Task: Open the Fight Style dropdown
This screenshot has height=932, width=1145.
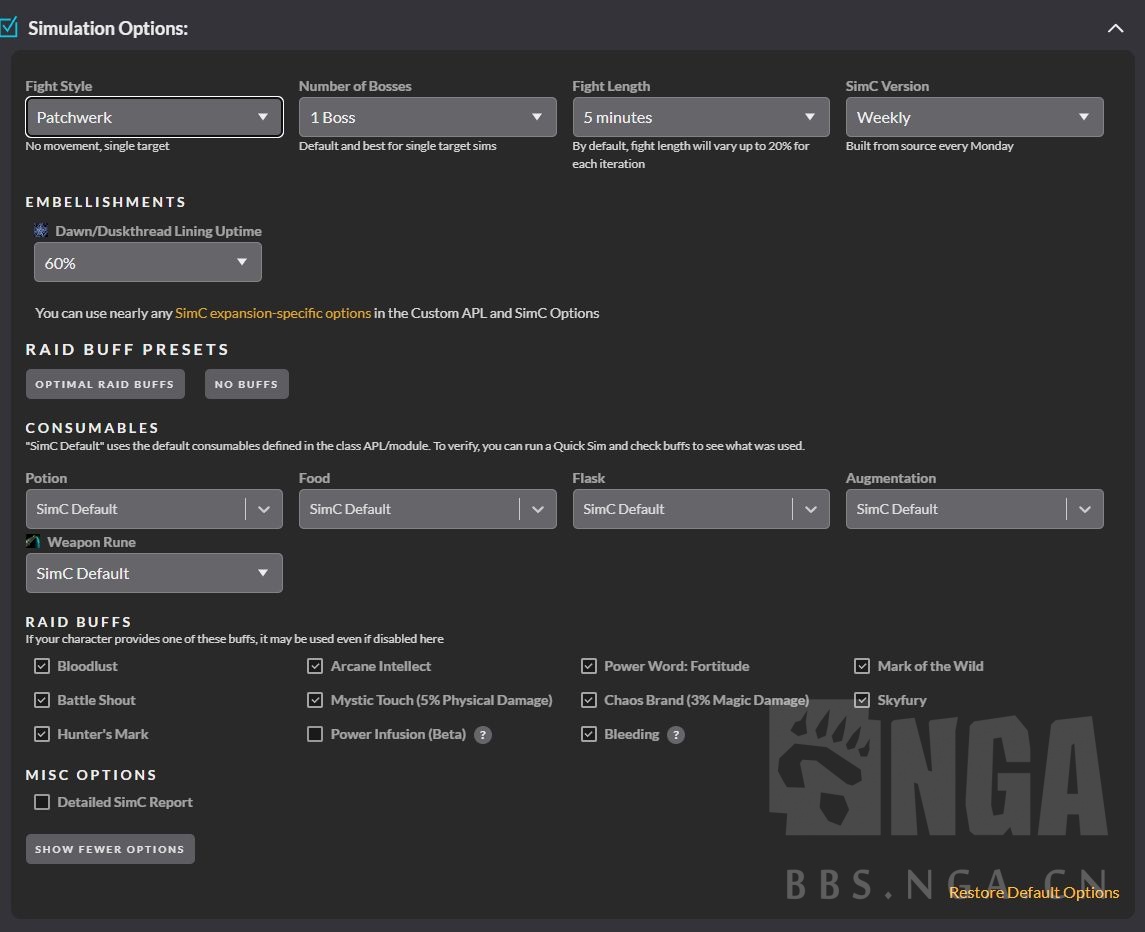Action: tap(154, 117)
